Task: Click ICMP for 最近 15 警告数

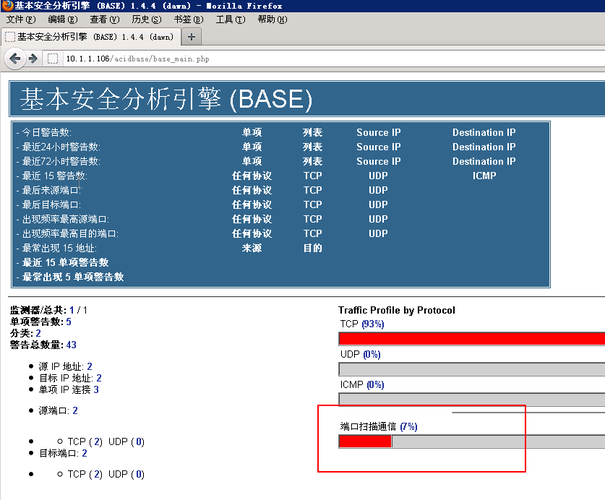Action: 484,176
